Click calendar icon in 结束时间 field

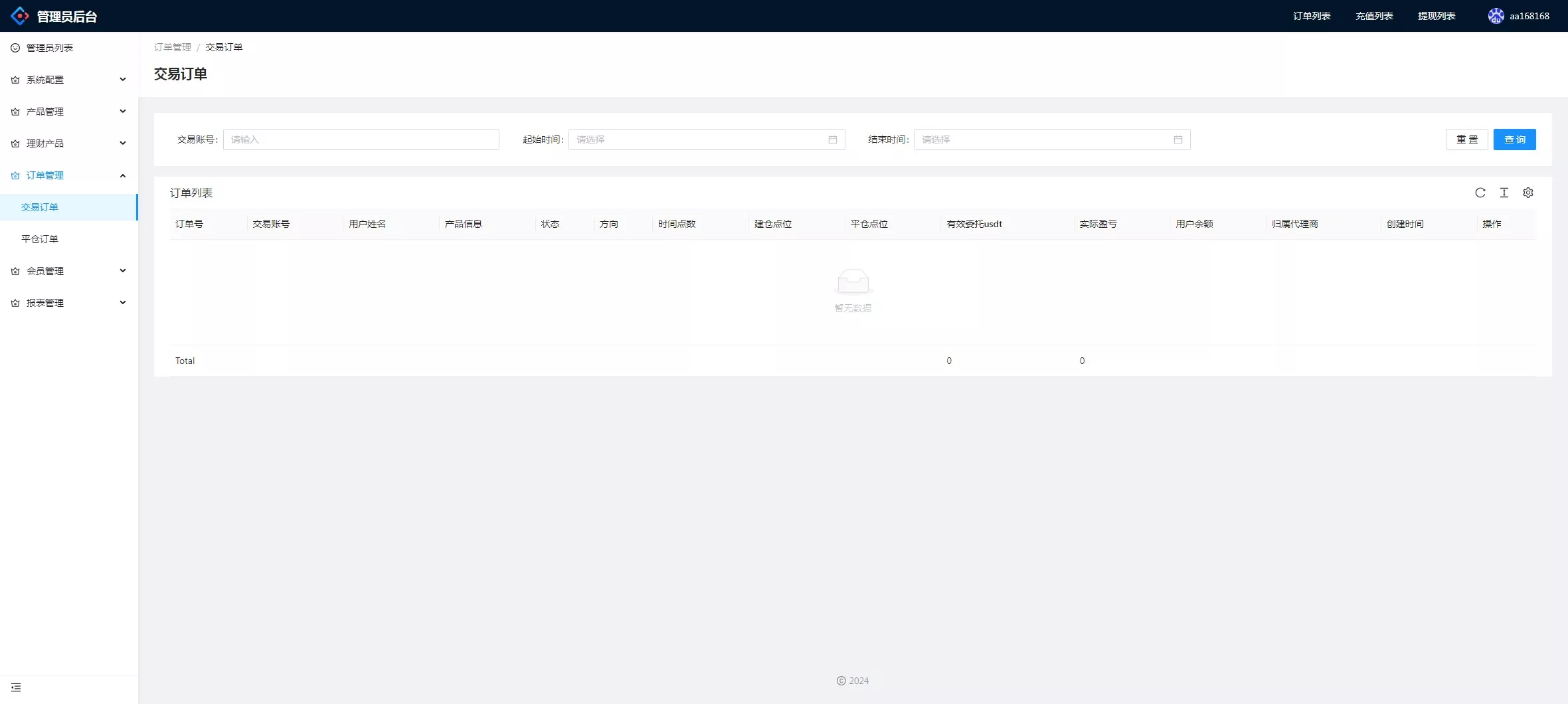[x=1178, y=139]
